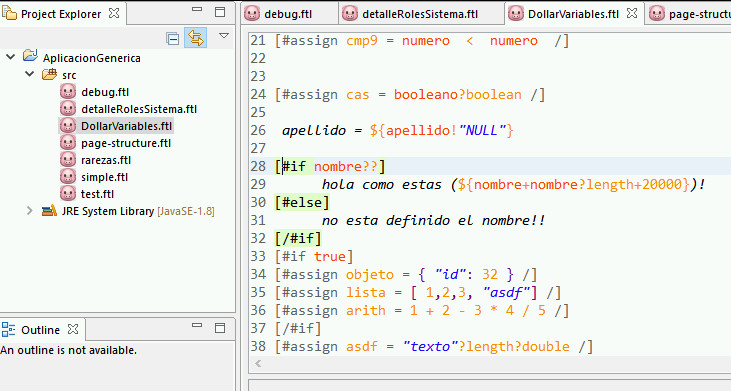Click line number 33 '#if true' directive
The width and height of the screenshot is (731, 391).
pos(314,256)
